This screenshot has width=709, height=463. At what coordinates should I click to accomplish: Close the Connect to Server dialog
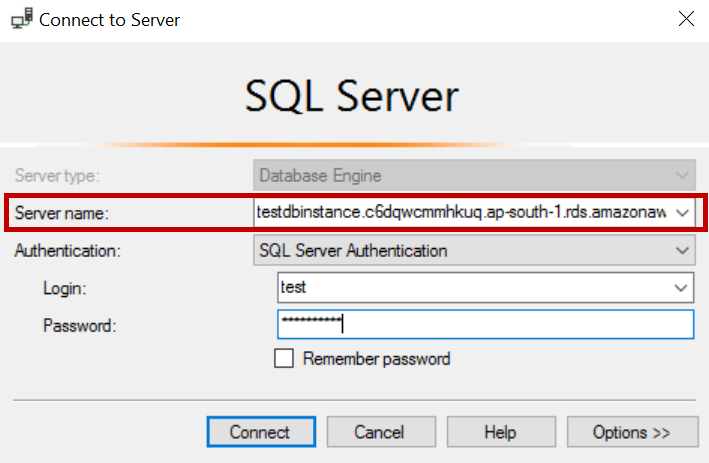pos(686,19)
